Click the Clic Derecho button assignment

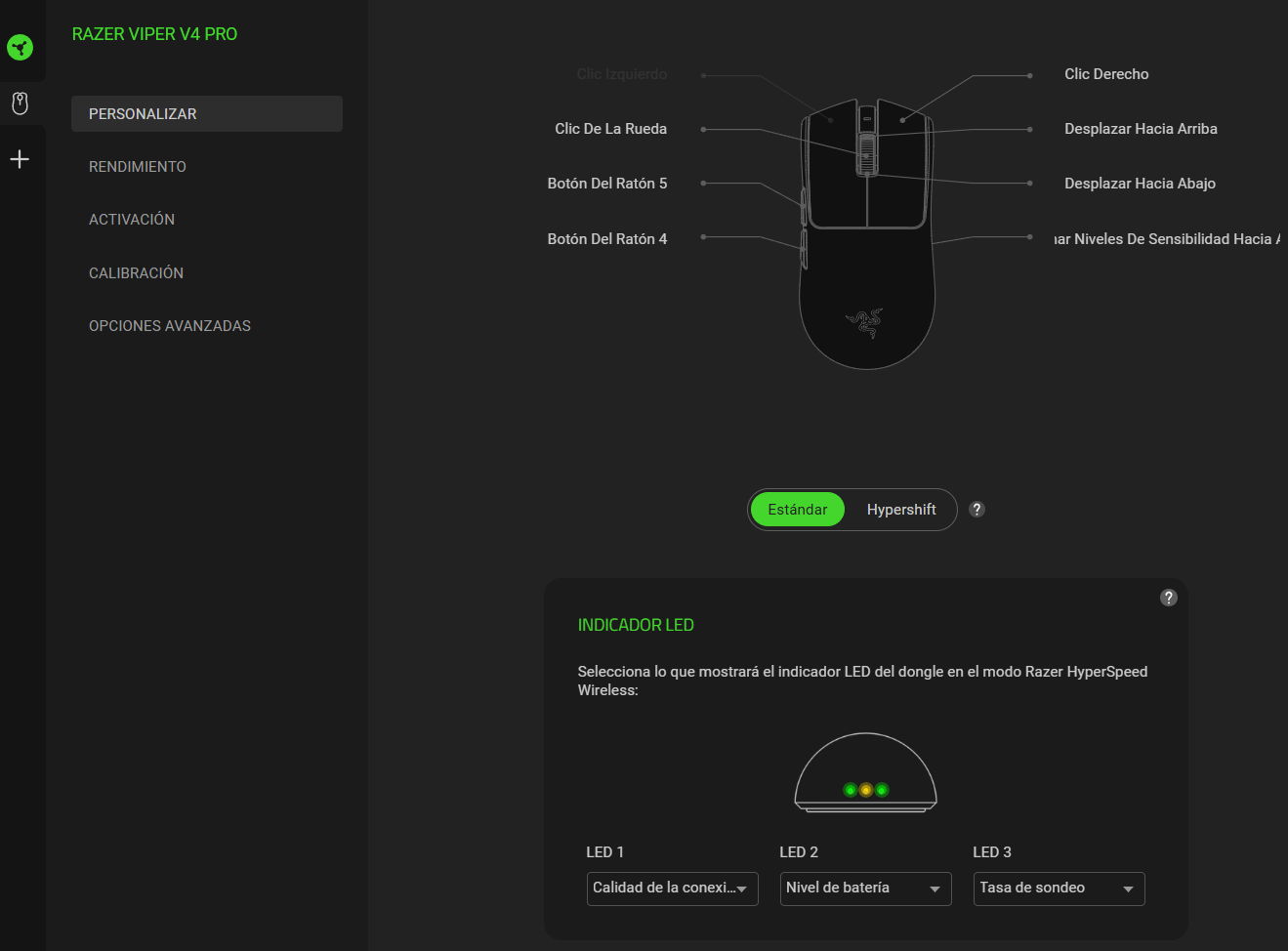1105,74
